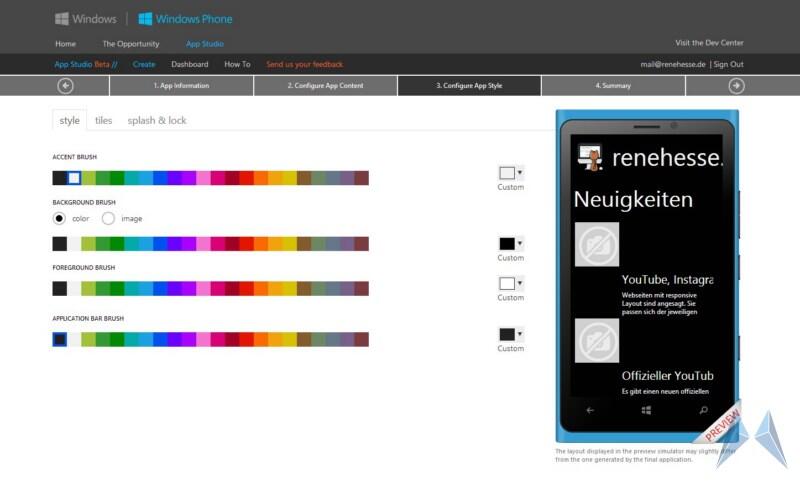Go to step 2 Configure App Content

tap(325, 86)
